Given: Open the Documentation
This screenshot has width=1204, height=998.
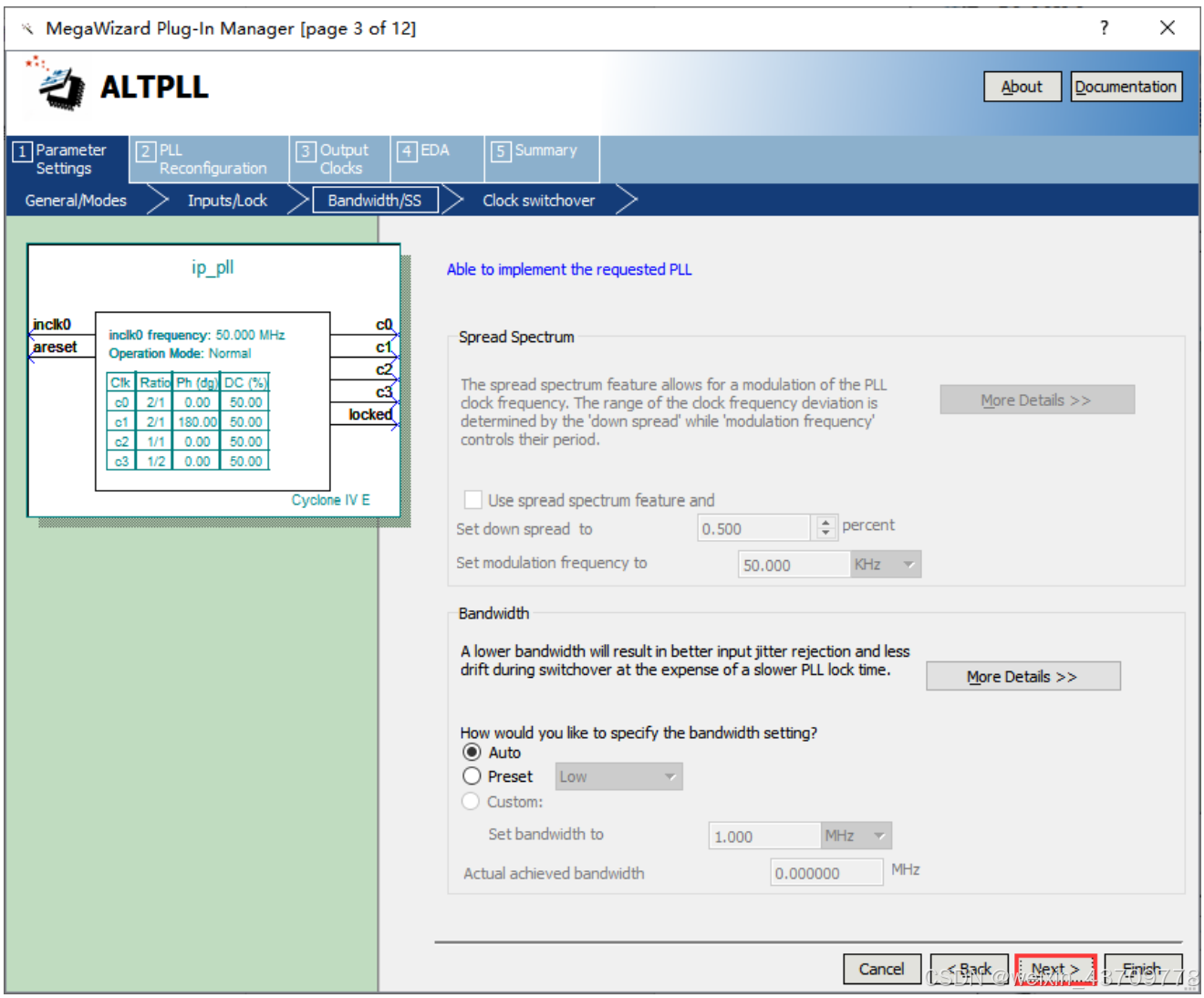Looking at the screenshot, I should tap(1126, 87).
